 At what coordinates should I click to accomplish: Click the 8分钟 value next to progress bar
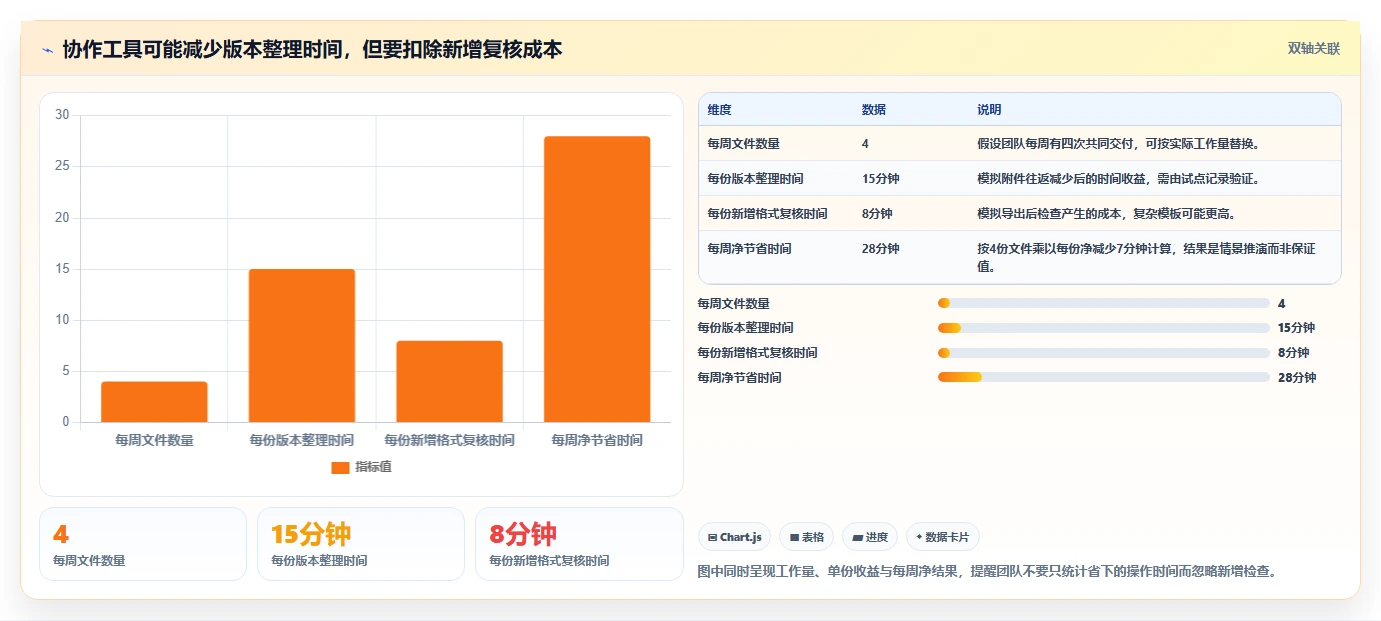[1293, 353]
